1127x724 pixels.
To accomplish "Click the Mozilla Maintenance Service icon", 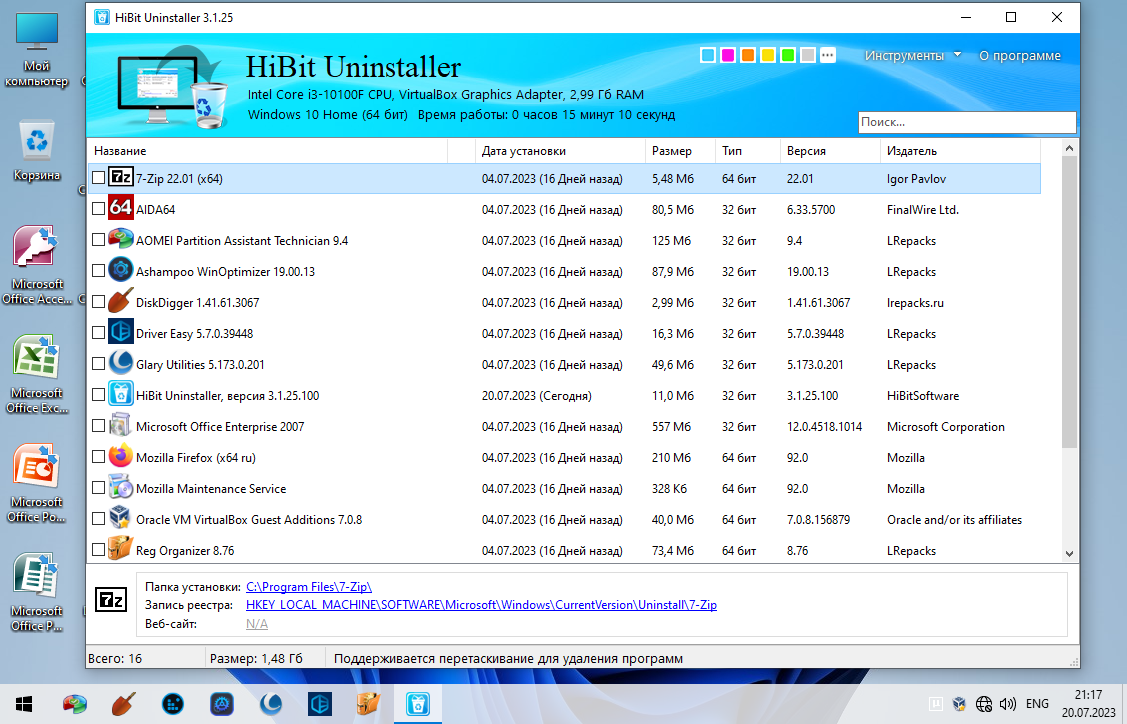I will point(121,487).
